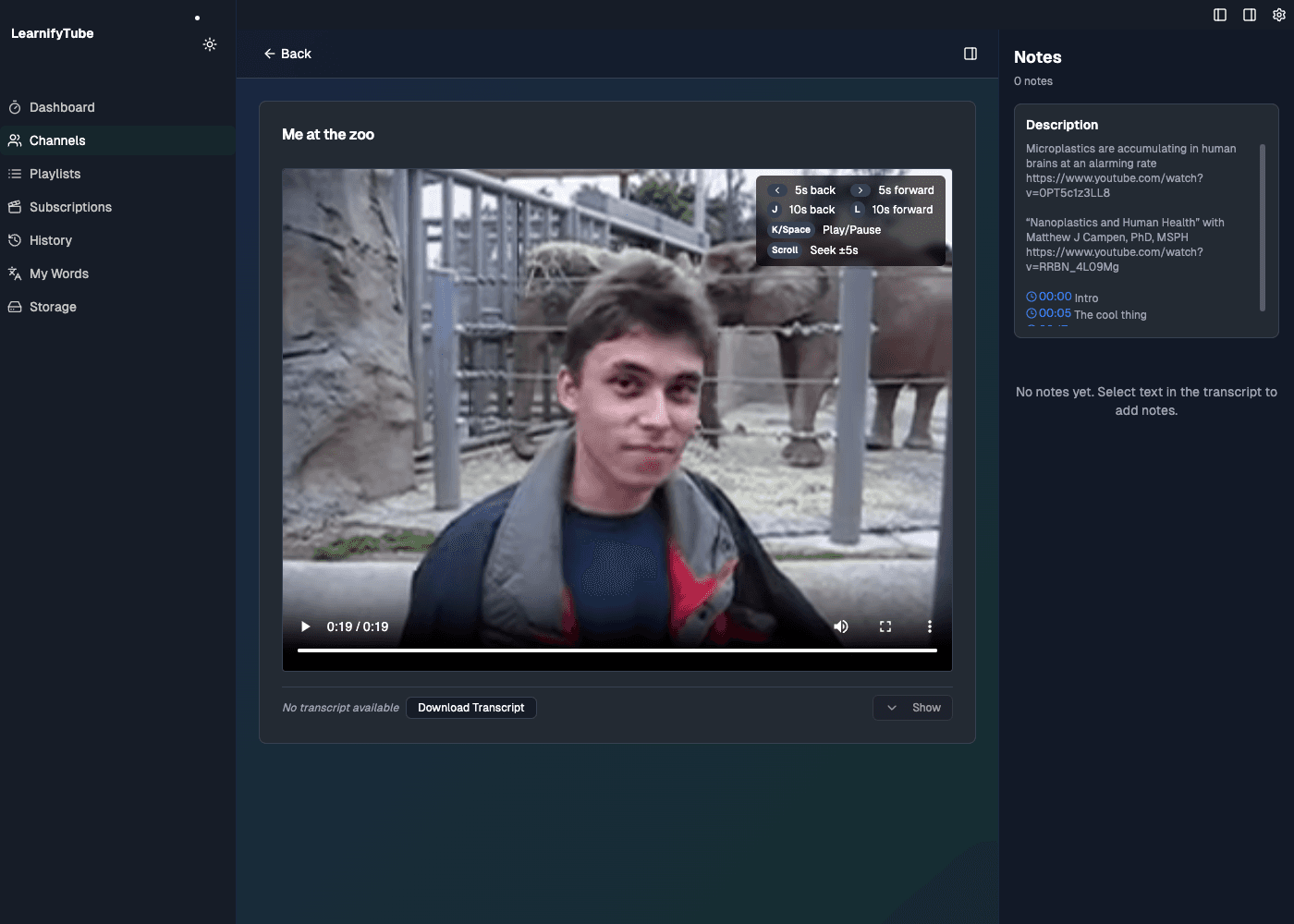
Task: Jump to the 00:00 Intro timestamp
Action: 1049,296
